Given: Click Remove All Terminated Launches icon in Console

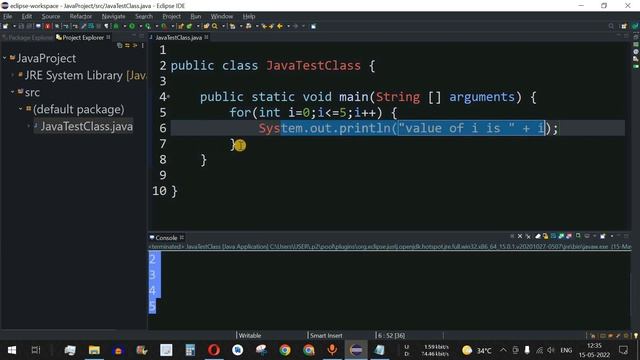Looking at the screenshot, I should pos(528,236).
